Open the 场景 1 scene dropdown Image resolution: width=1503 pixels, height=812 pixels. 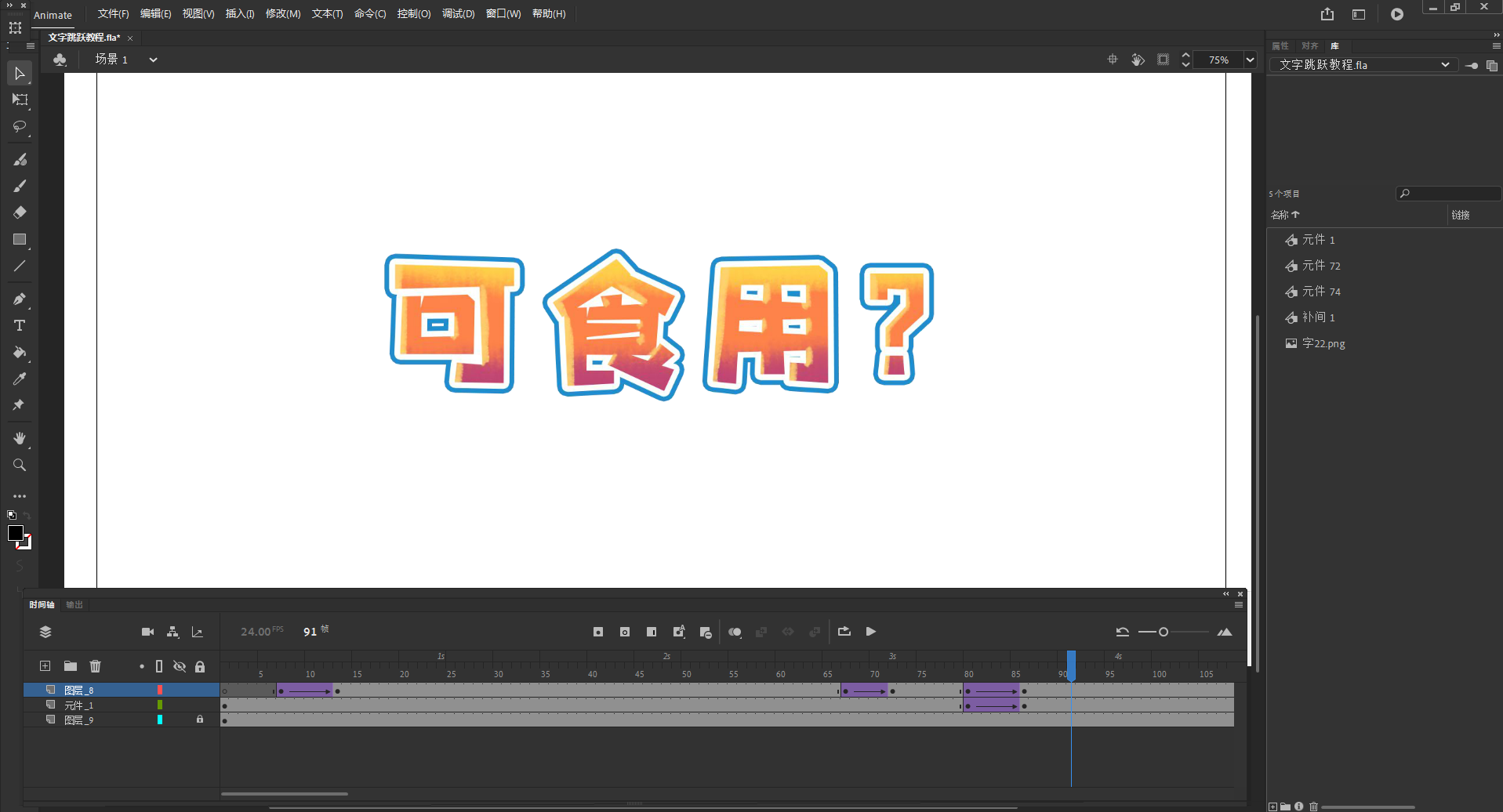pyautogui.click(x=153, y=60)
